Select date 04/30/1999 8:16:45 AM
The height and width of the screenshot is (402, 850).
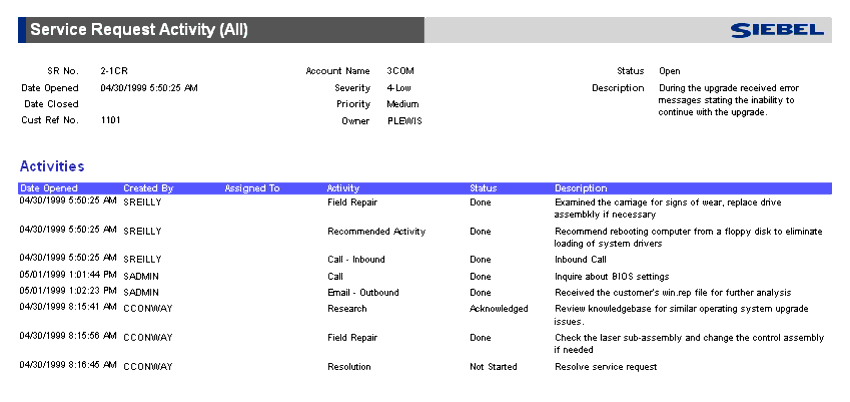click(x=68, y=366)
